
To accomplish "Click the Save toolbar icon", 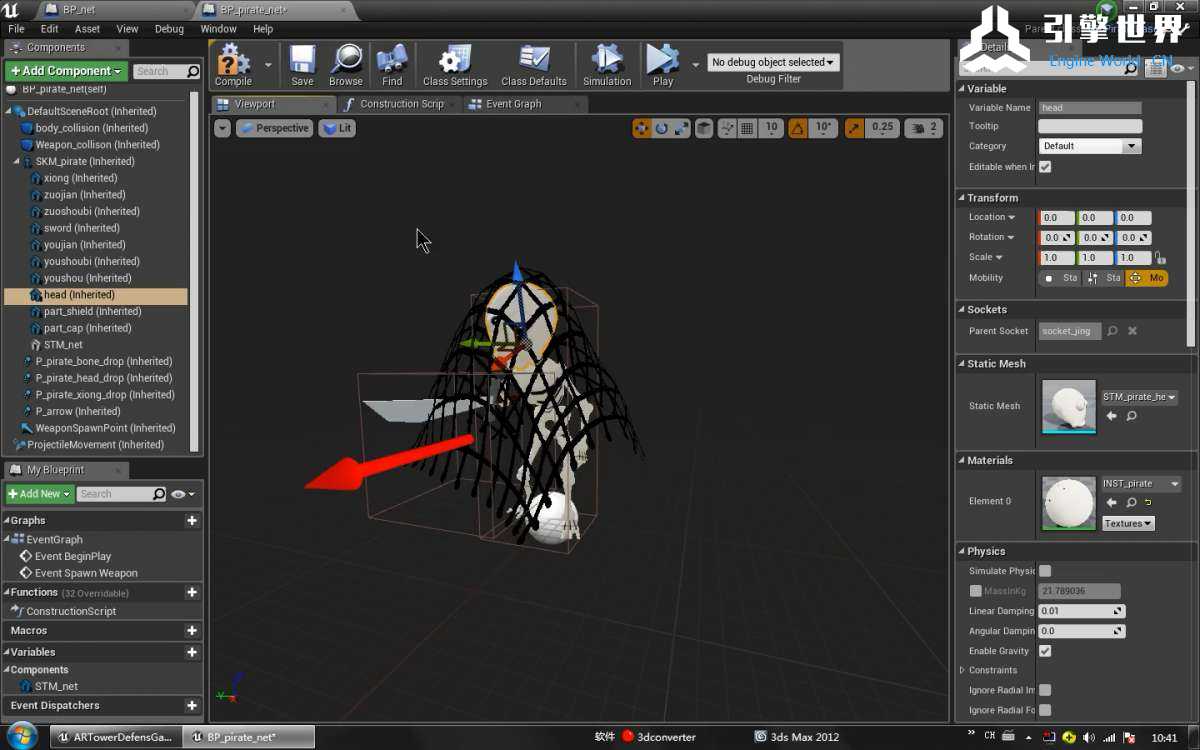I will 302,62.
